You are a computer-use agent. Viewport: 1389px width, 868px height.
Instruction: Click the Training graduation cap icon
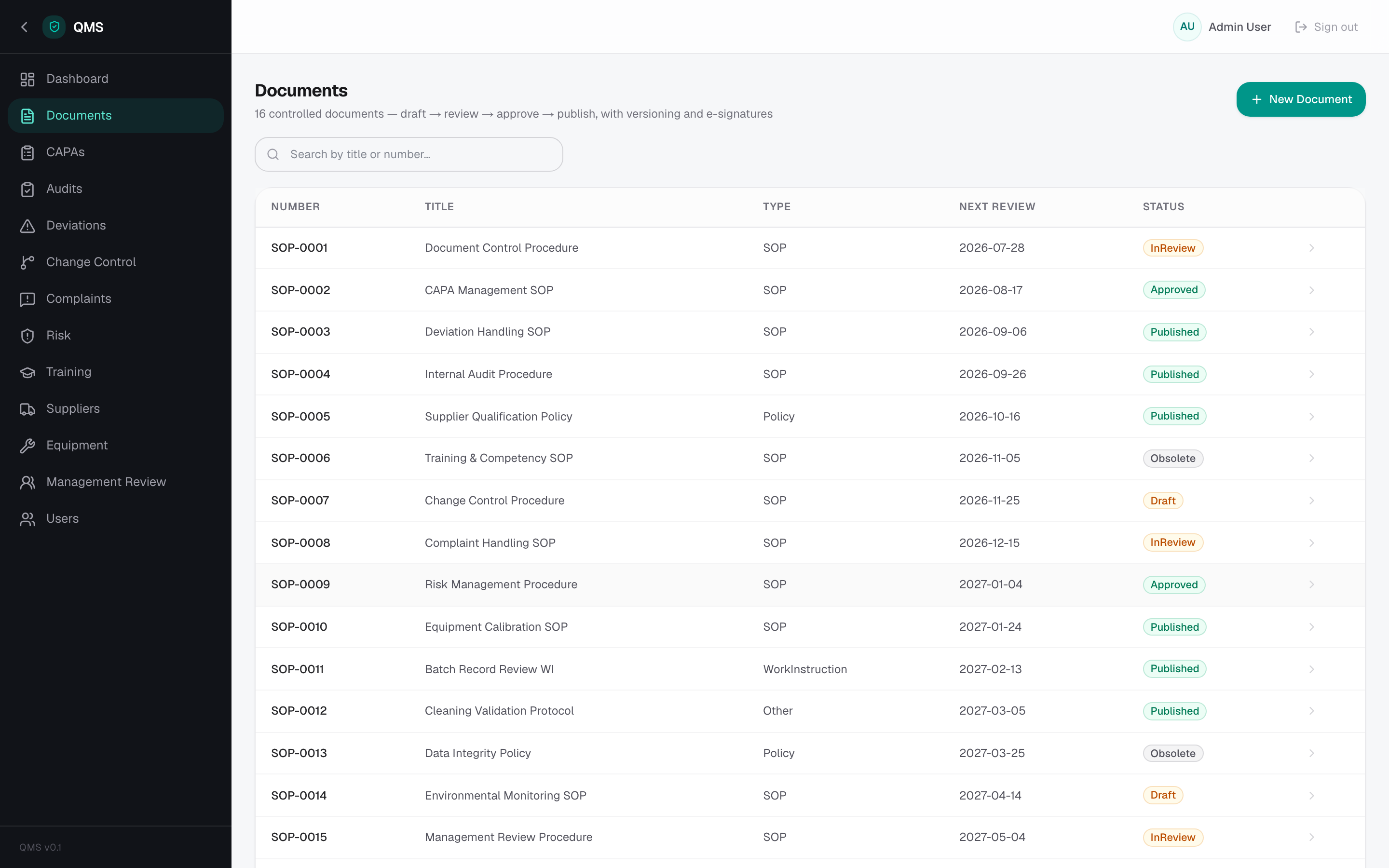click(x=27, y=373)
